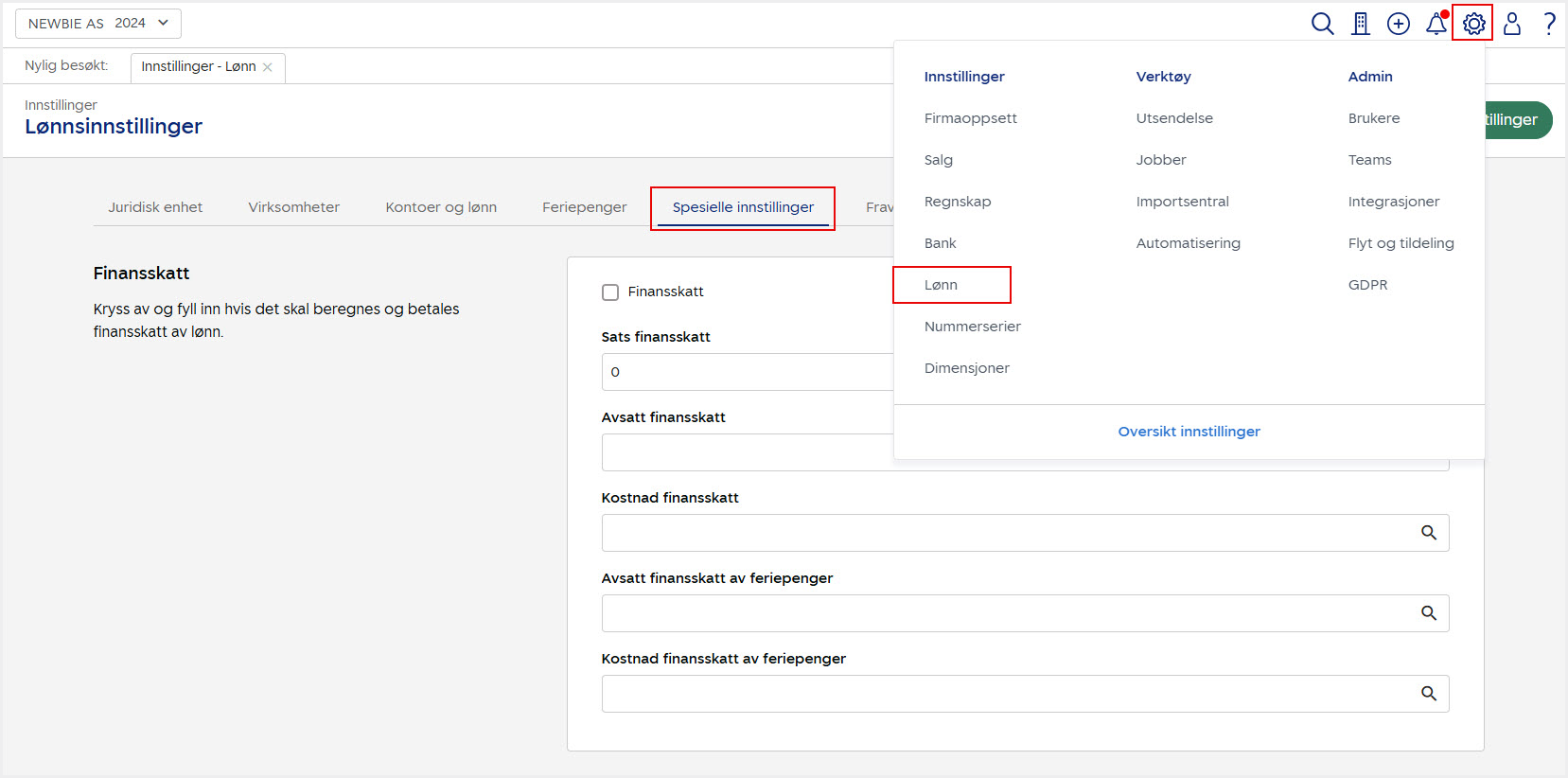The width and height of the screenshot is (1568, 778).
Task: Click the plus circle create icon
Action: 1399,24
